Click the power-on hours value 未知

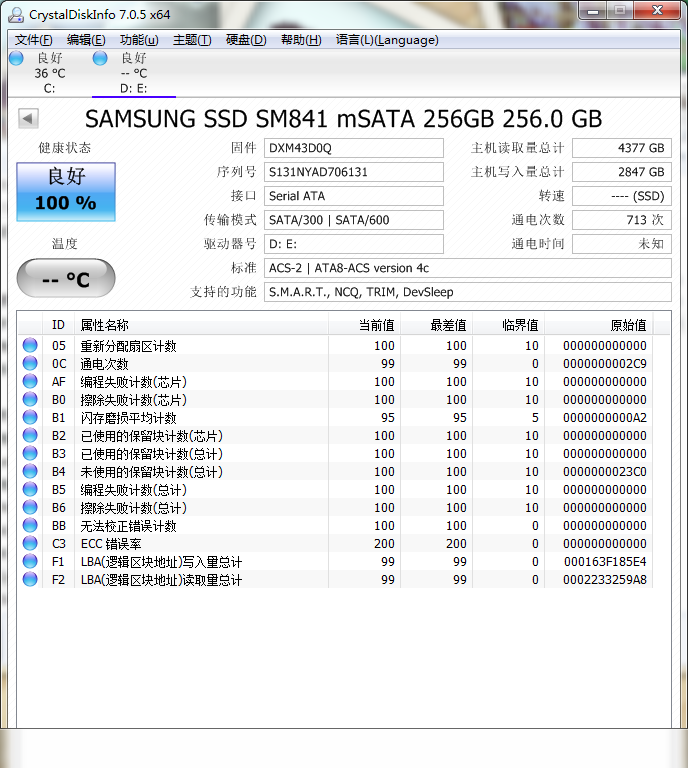(621, 244)
